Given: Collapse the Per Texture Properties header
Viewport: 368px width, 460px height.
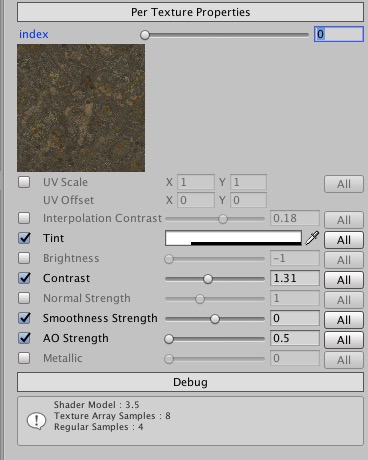Looking at the screenshot, I should [190, 12].
